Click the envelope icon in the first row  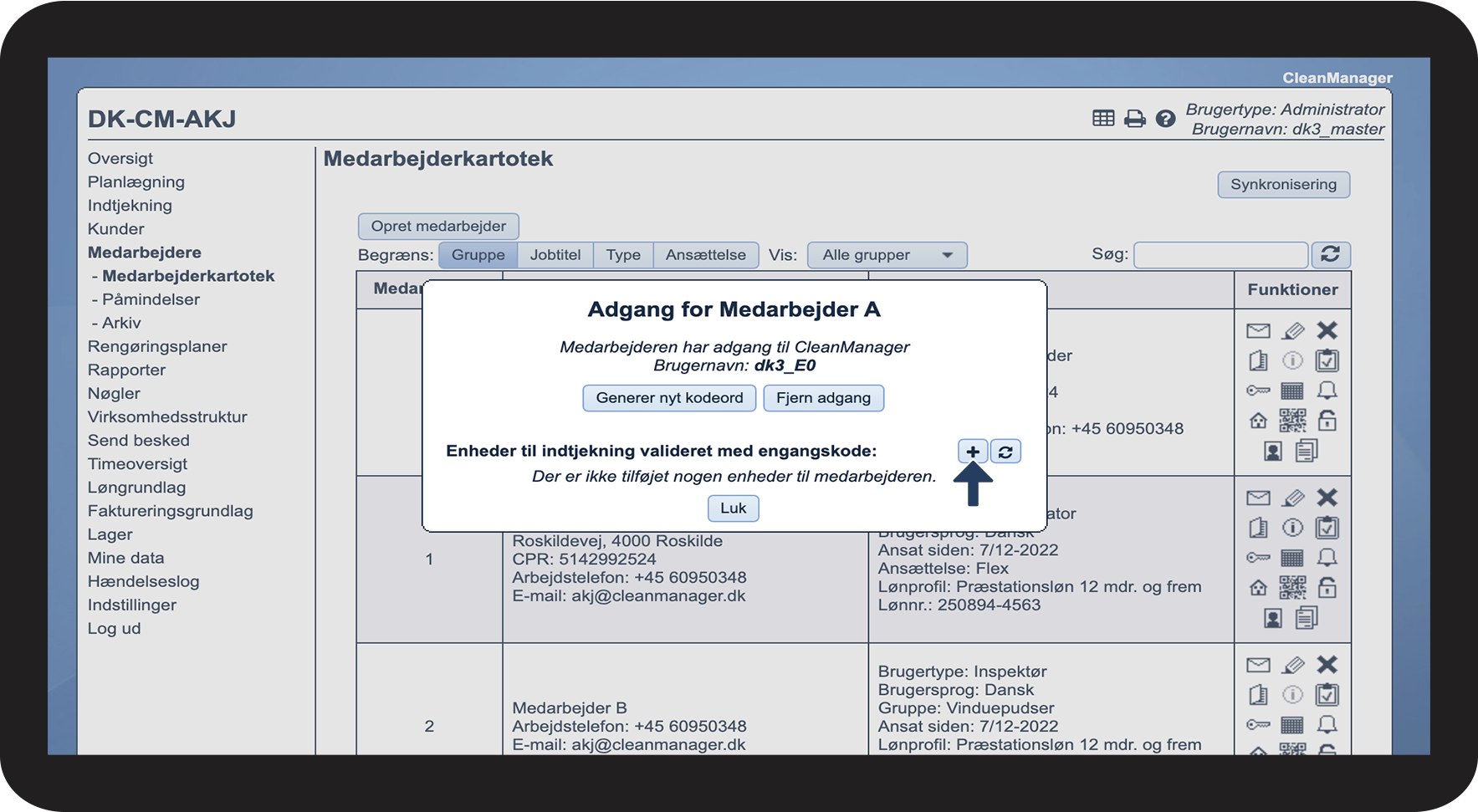click(1258, 330)
